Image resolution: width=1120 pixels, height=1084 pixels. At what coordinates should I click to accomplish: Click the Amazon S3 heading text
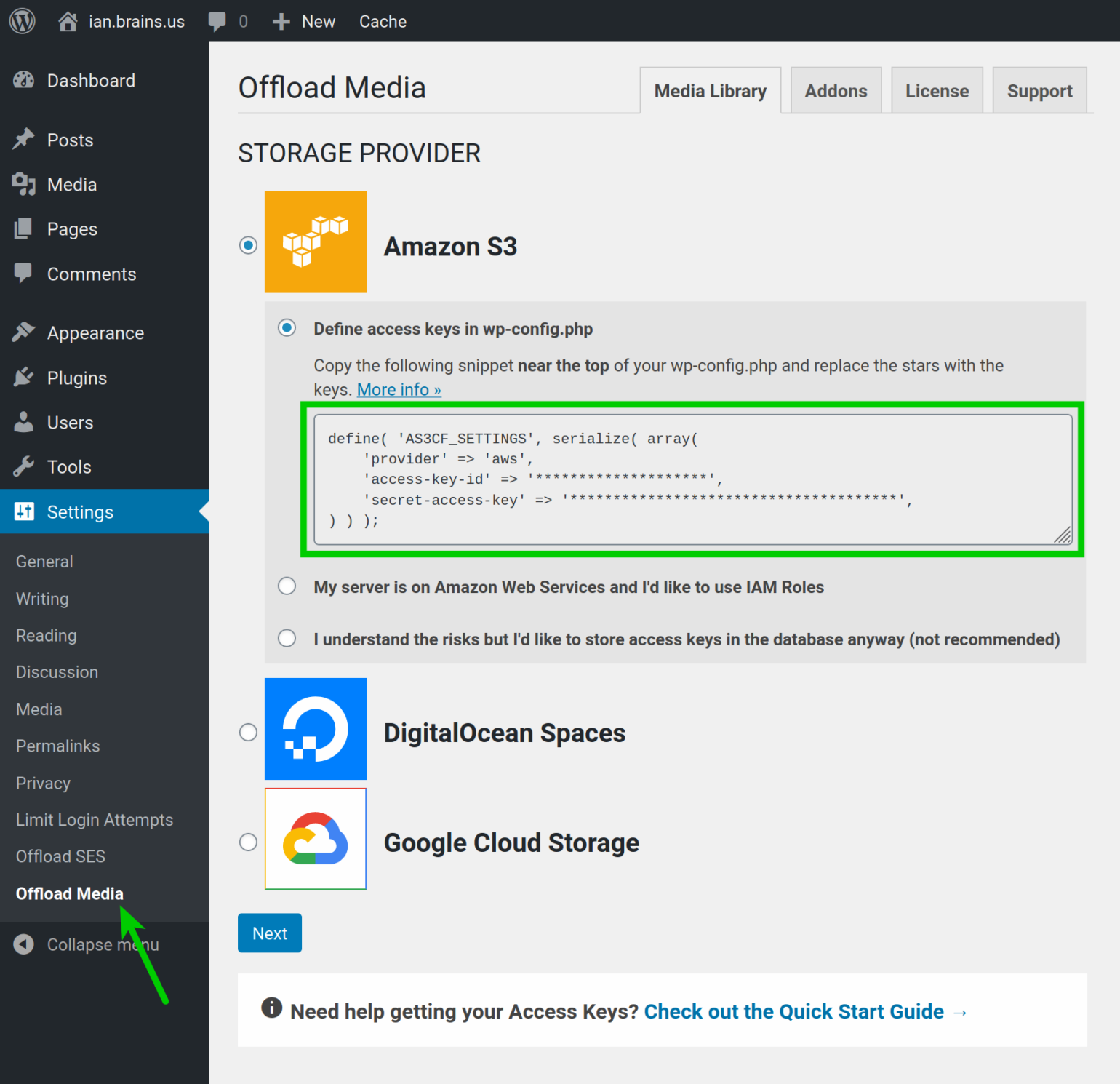coord(450,247)
